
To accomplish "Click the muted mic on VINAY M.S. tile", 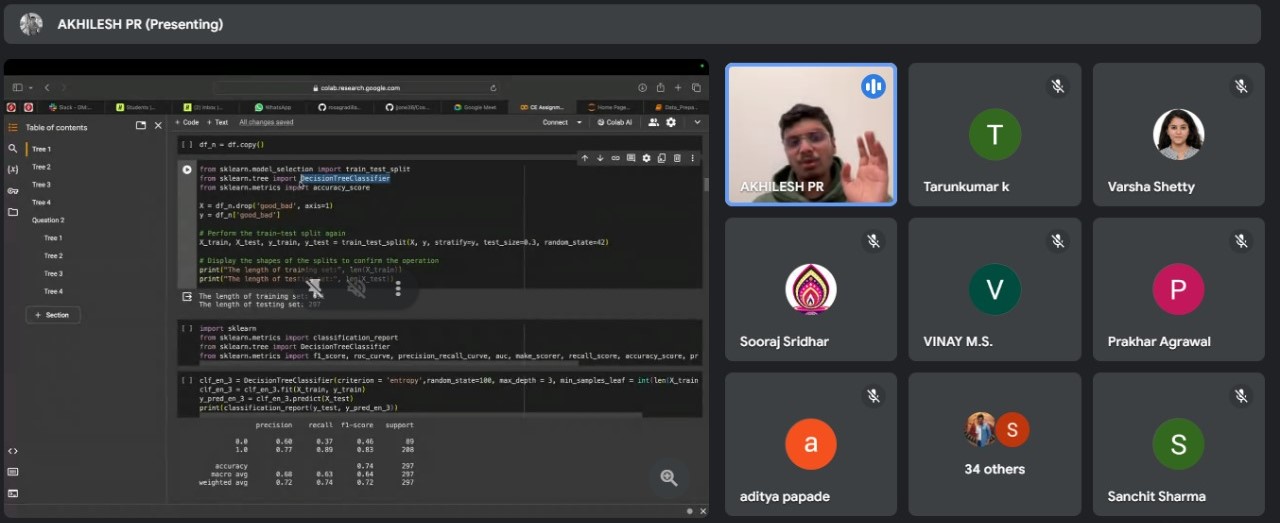I will coord(1057,241).
